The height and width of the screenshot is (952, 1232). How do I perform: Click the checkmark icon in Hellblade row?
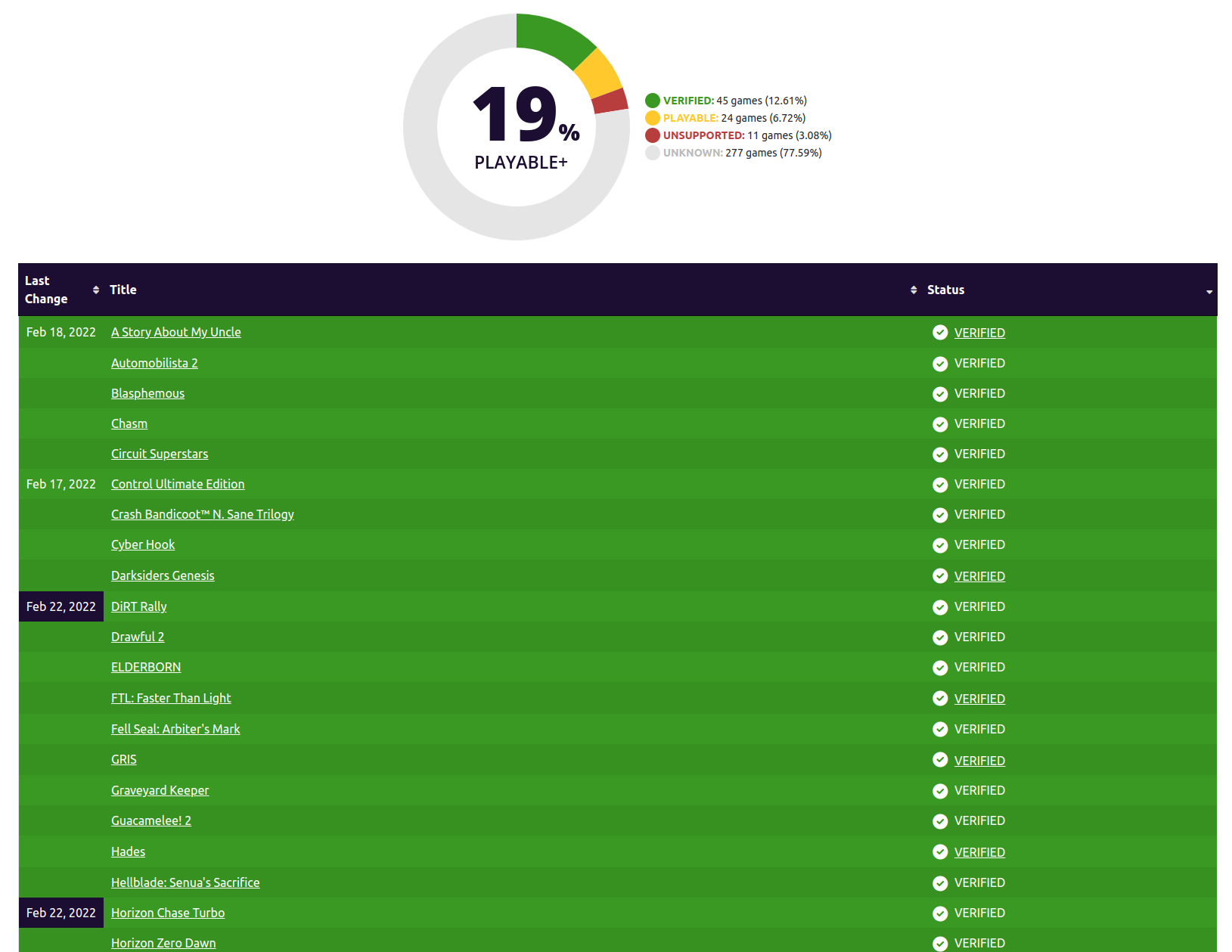pos(940,883)
